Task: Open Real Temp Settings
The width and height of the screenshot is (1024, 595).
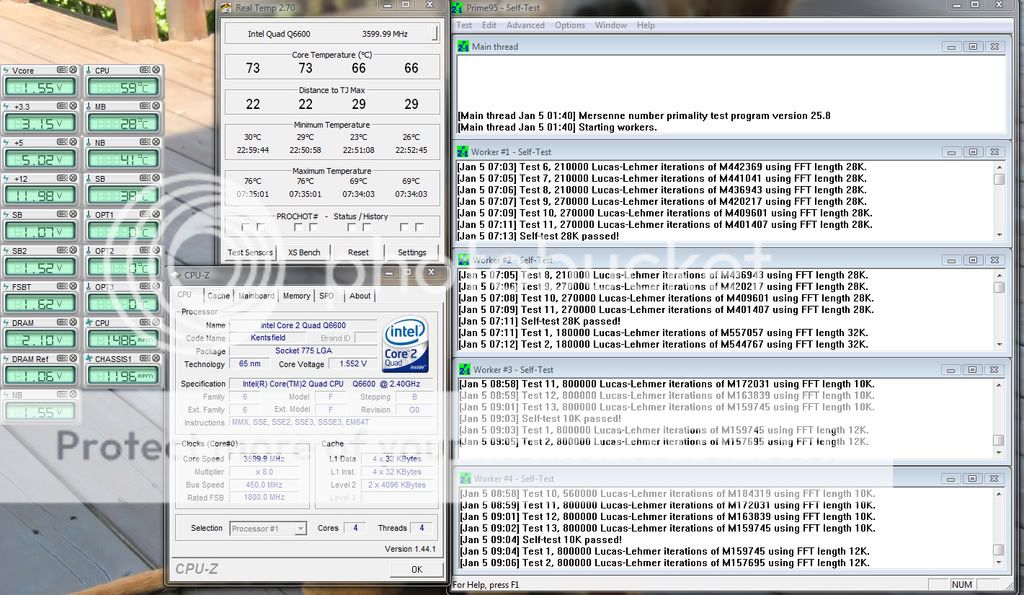Action: pos(412,252)
